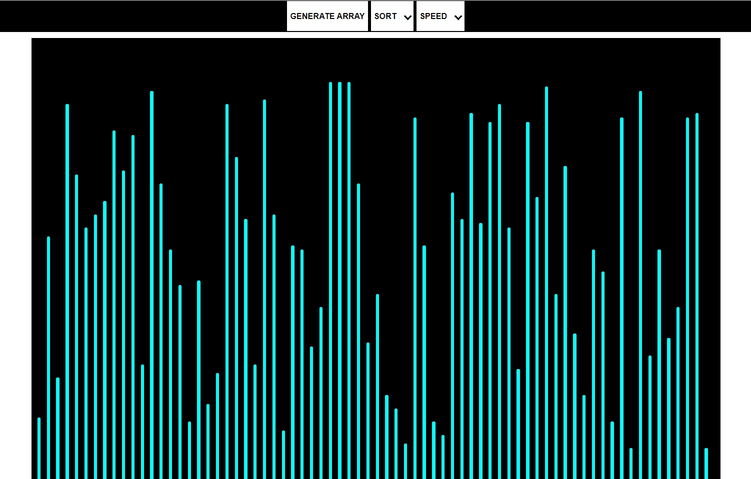Click the chevron arrow beside SORT
Viewport: 751px width, 479px height.
coord(407,18)
